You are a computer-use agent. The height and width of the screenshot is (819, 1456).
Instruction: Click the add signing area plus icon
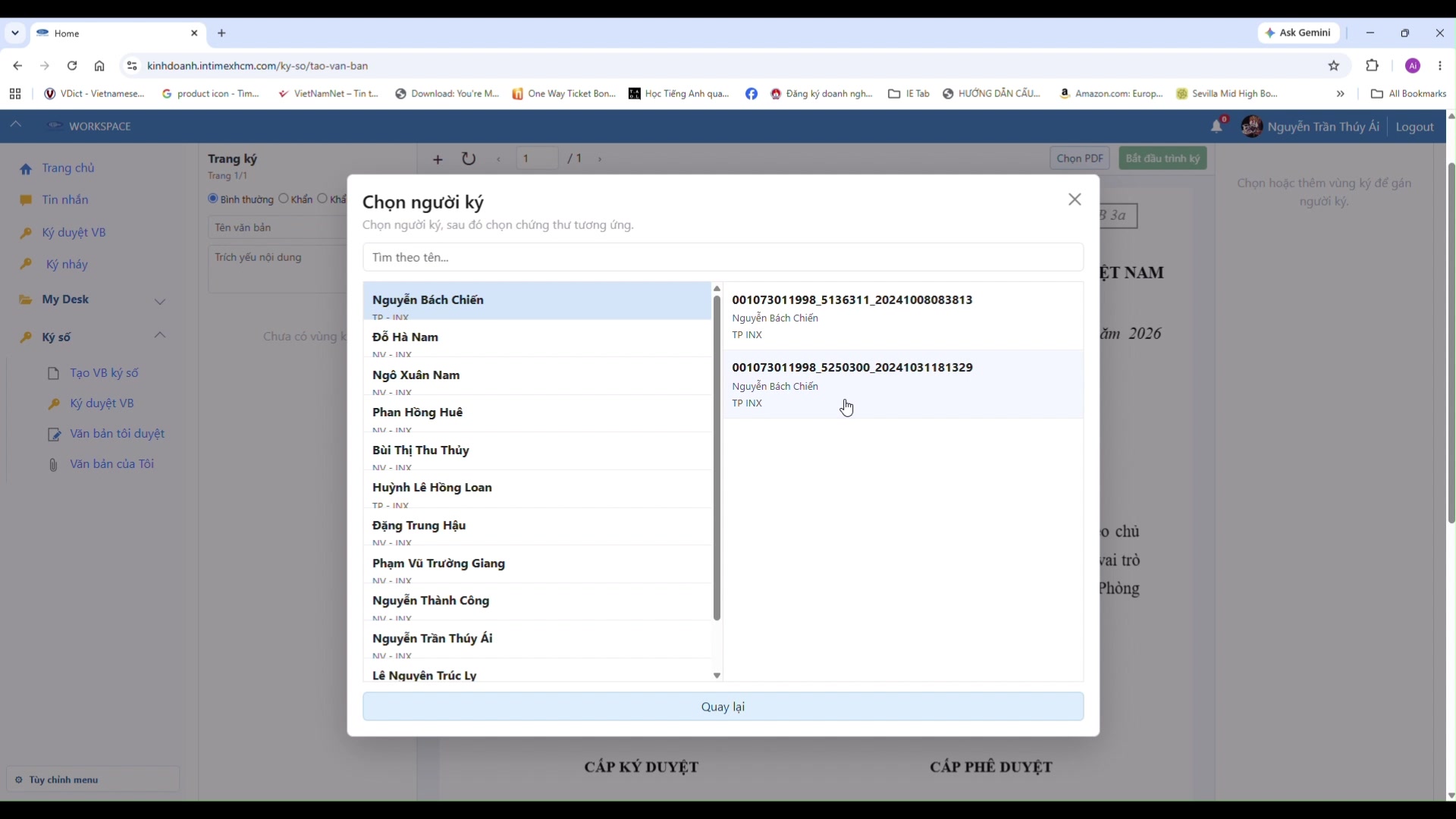[x=438, y=159]
